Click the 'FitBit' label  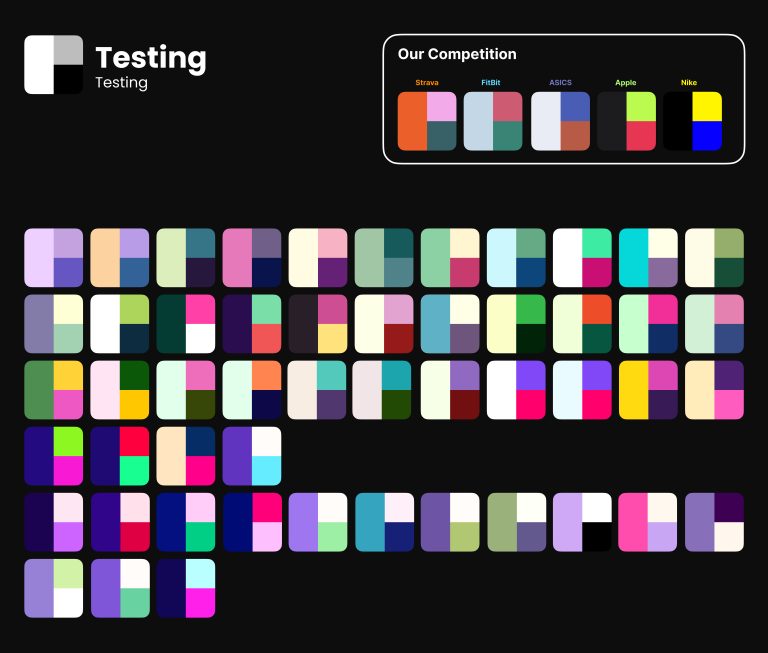491,82
